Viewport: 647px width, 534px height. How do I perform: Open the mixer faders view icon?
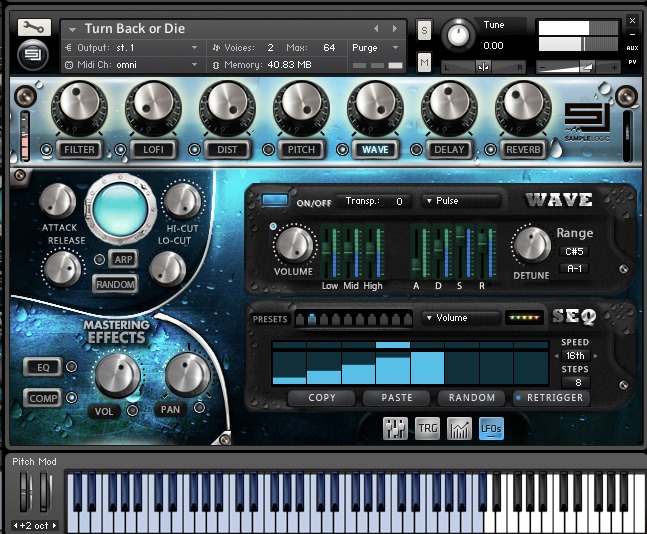click(396, 428)
